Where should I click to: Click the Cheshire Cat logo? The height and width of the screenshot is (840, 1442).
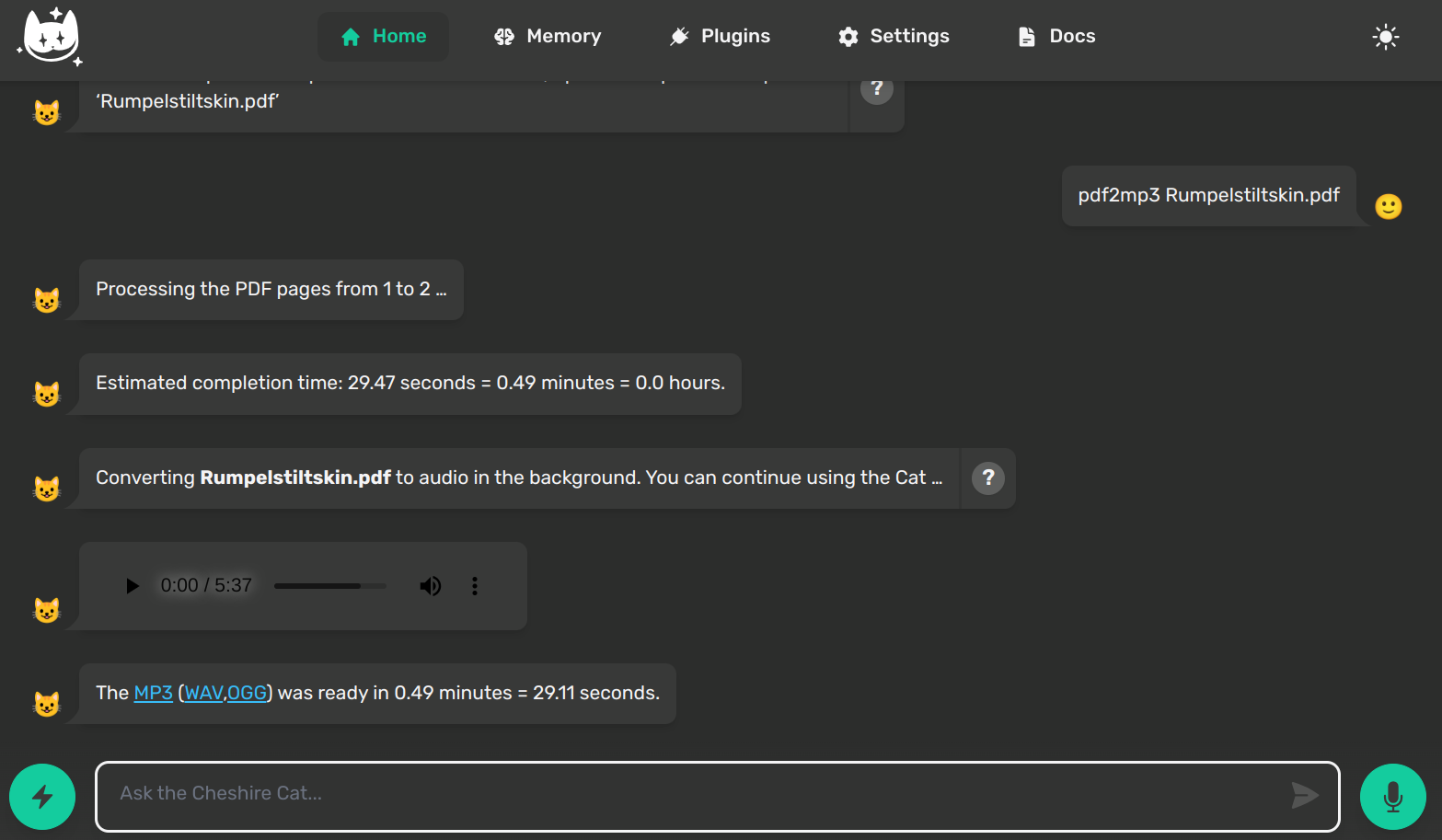click(x=51, y=37)
